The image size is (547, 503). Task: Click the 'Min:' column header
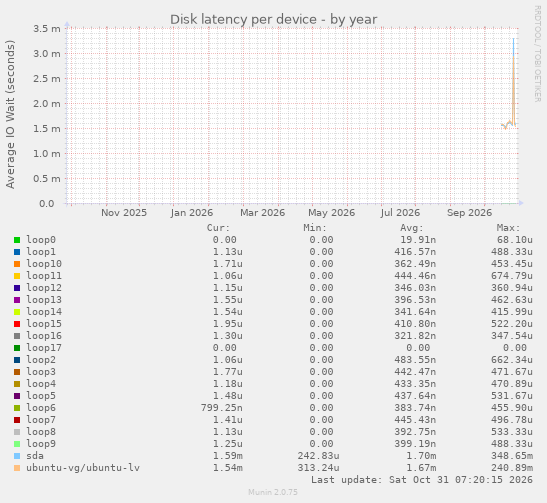click(315, 228)
